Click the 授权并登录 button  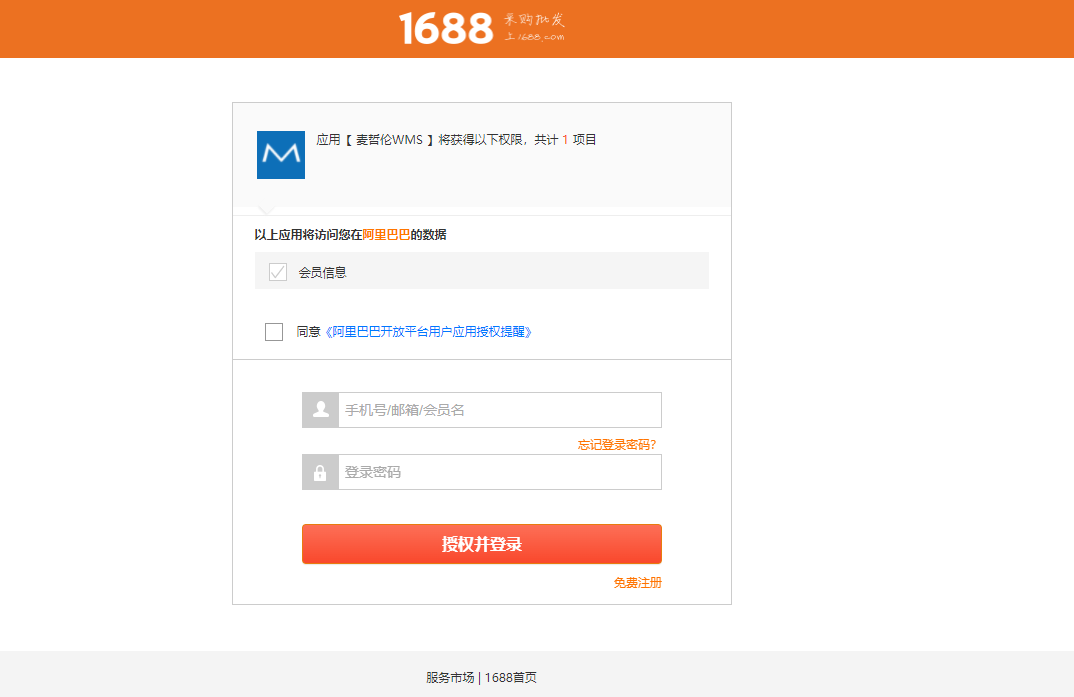[482, 544]
